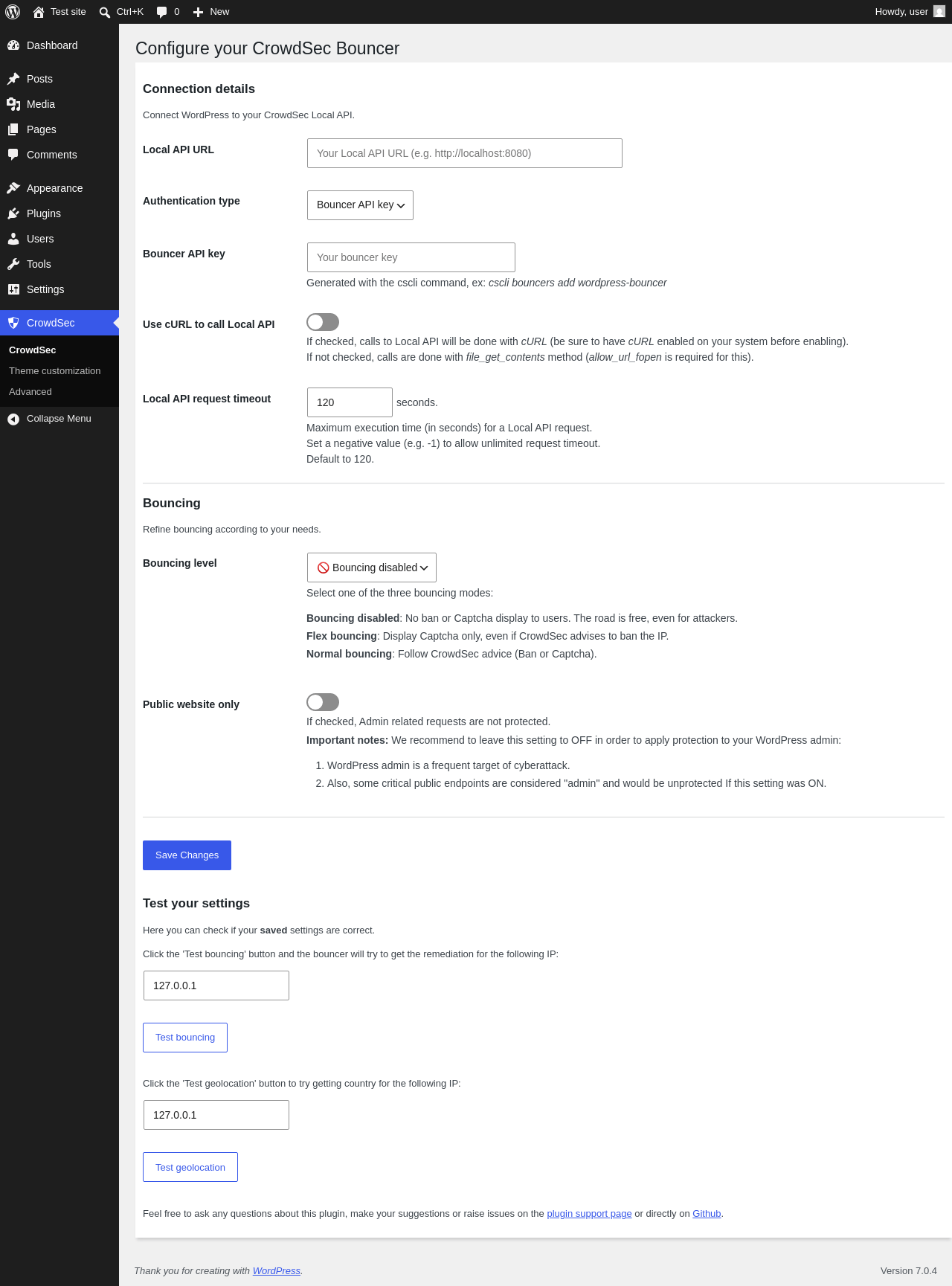Screen dimensions: 952x1286
Task: Open the Settings menu item
Action: pos(59,289)
